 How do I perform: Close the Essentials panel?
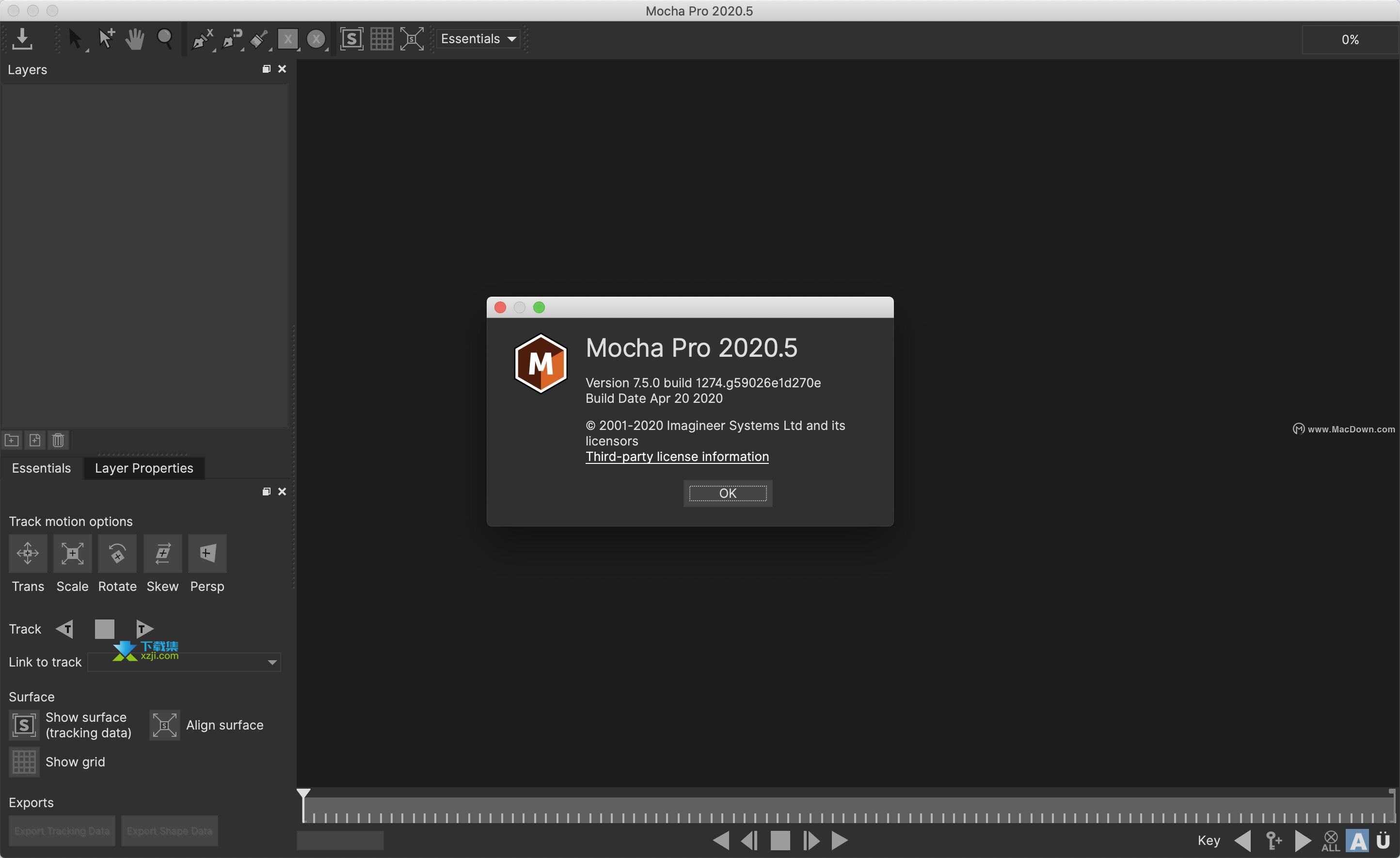pos(282,492)
